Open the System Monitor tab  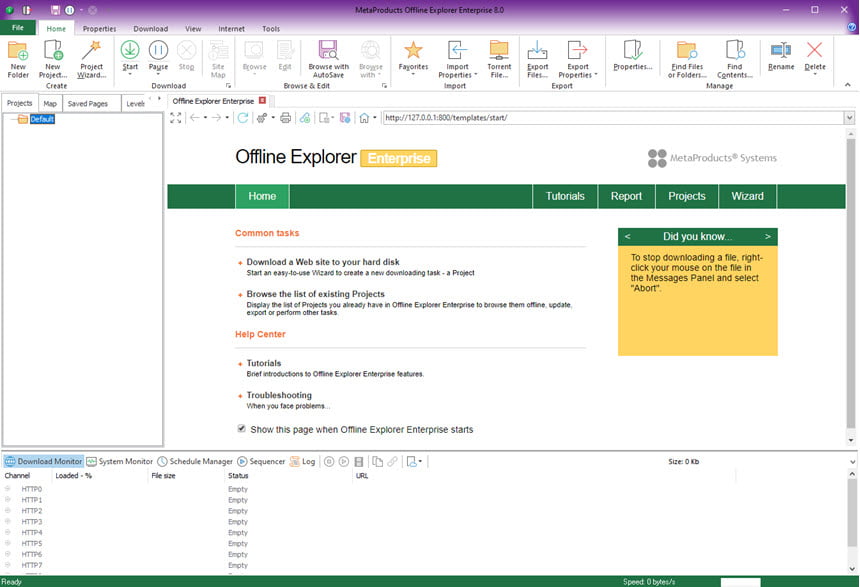(x=120, y=461)
